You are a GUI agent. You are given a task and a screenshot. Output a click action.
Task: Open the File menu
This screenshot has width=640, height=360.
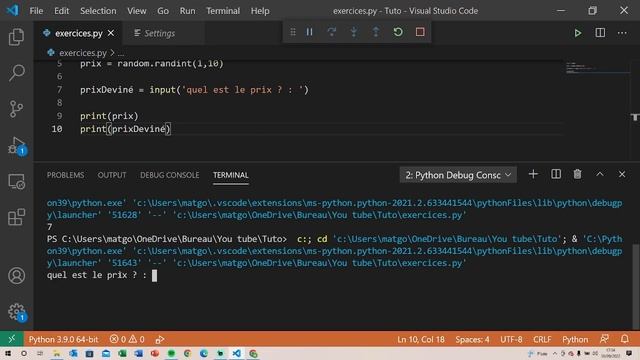(36, 11)
